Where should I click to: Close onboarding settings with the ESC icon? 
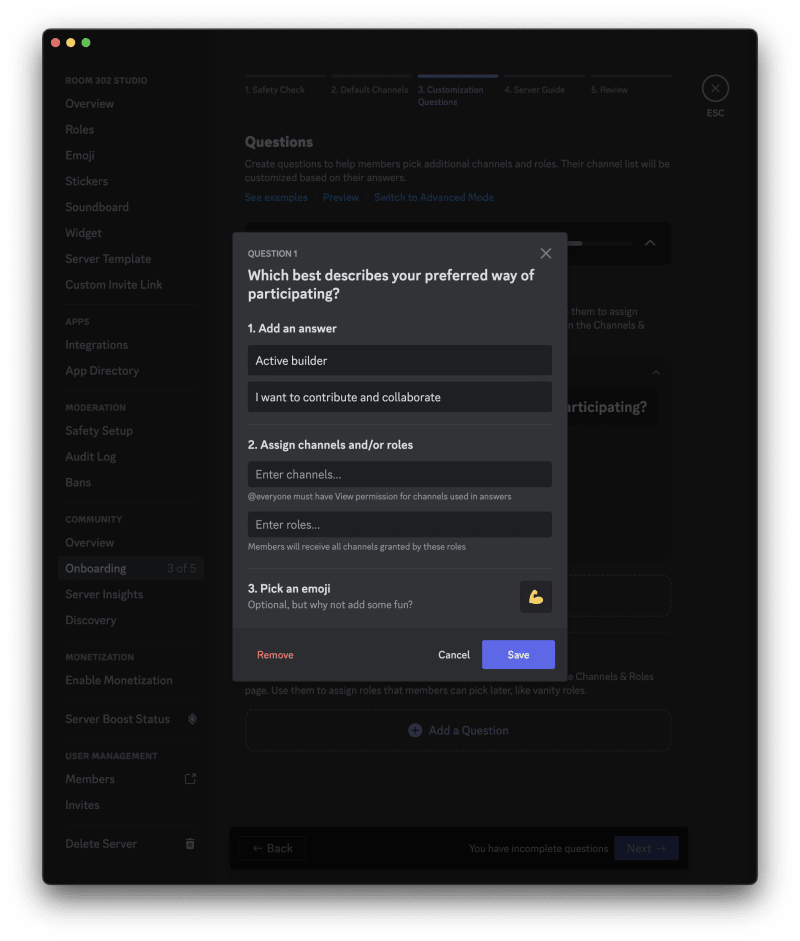pyautogui.click(x=715, y=88)
